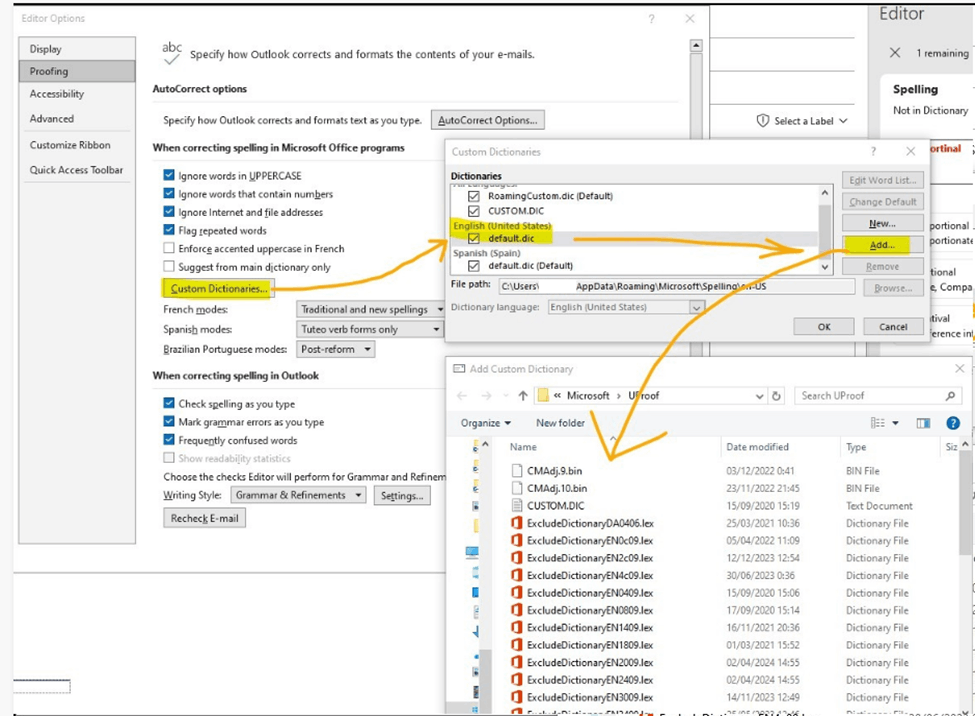Change the file view layout icon
Viewport: 975px width, 716px height.
pos(877,423)
